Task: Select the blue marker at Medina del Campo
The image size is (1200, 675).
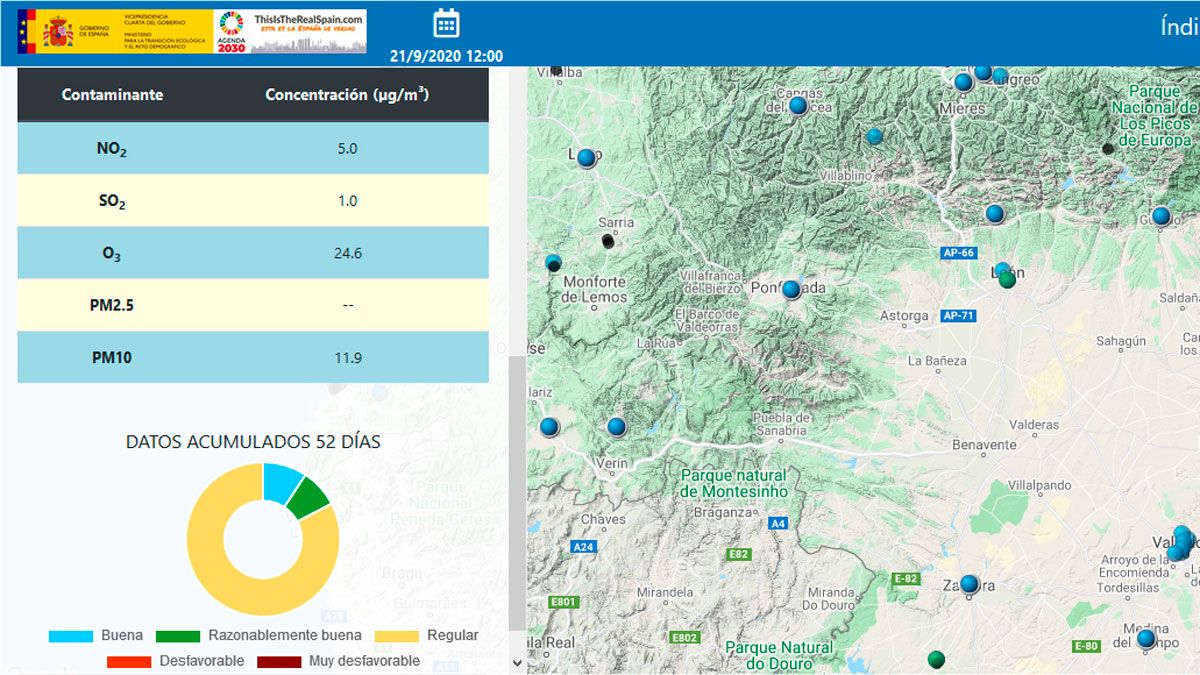Action: (1146, 638)
